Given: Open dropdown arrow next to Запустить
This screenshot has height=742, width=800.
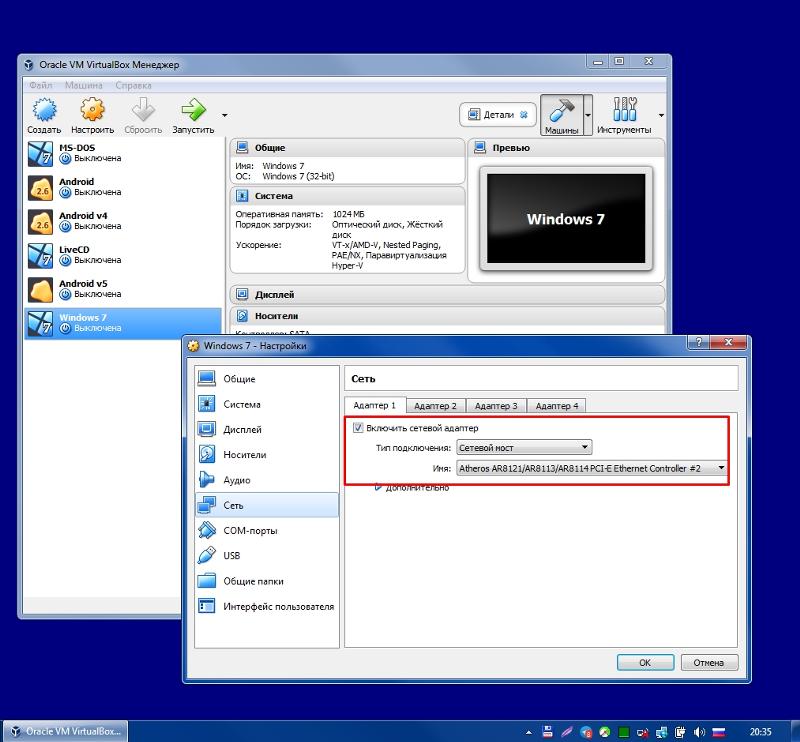Looking at the screenshot, I should tap(224, 115).
